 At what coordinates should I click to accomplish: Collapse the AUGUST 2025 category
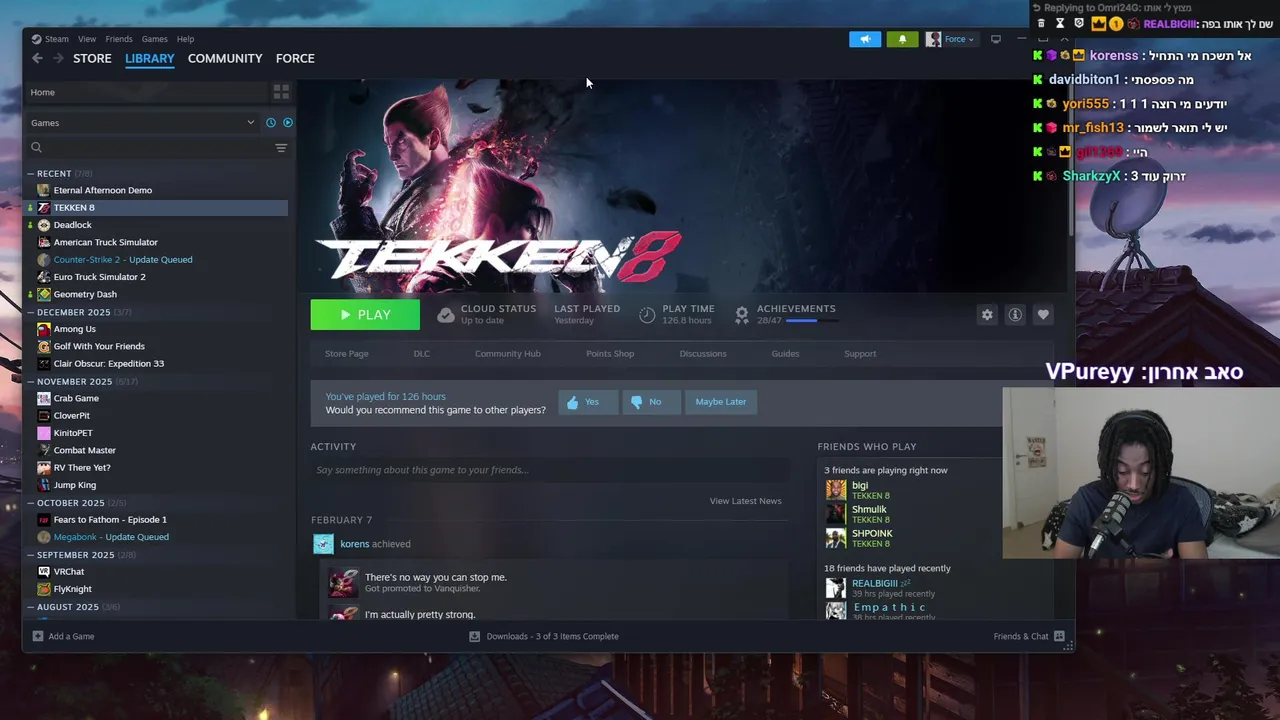coord(31,607)
